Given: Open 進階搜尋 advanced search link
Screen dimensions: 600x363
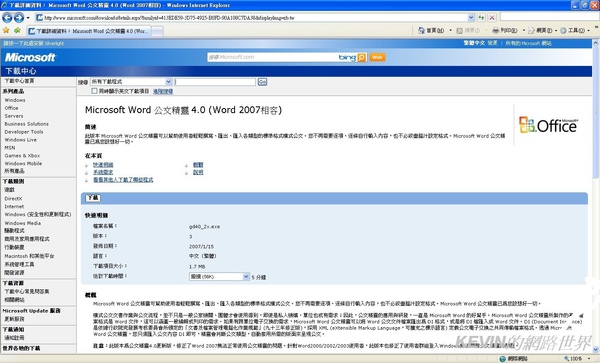Looking at the screenshot, I should coord(163,91).
